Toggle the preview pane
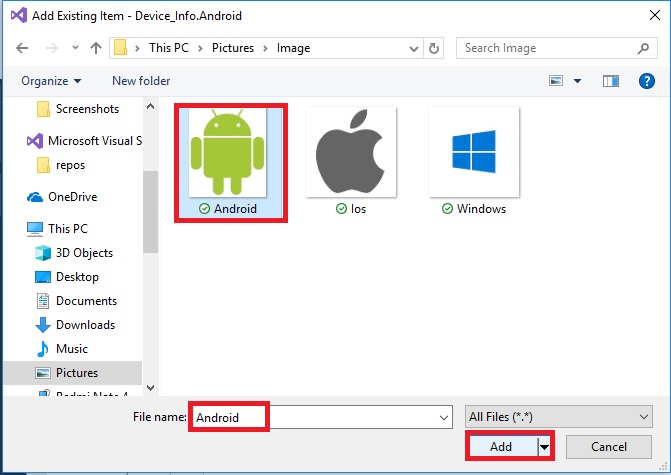The height and width of the screenshot is (475, 671). [x=611, y=81]
